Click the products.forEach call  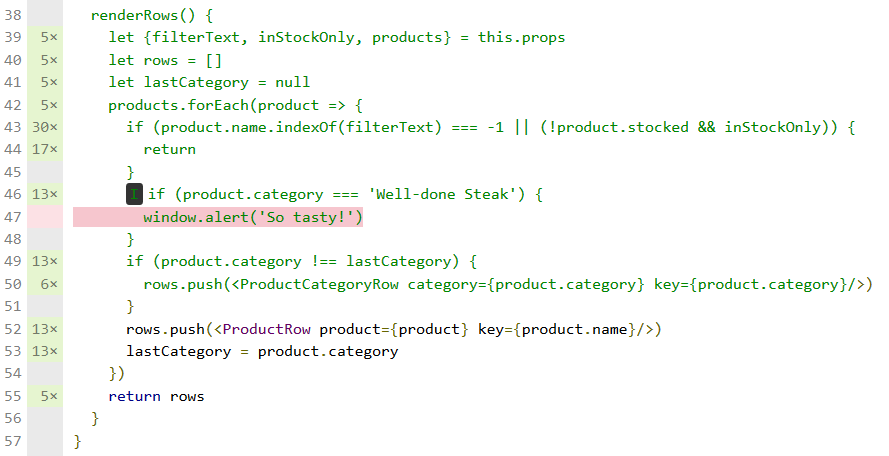pyautogui.click(x=176, y=105)
